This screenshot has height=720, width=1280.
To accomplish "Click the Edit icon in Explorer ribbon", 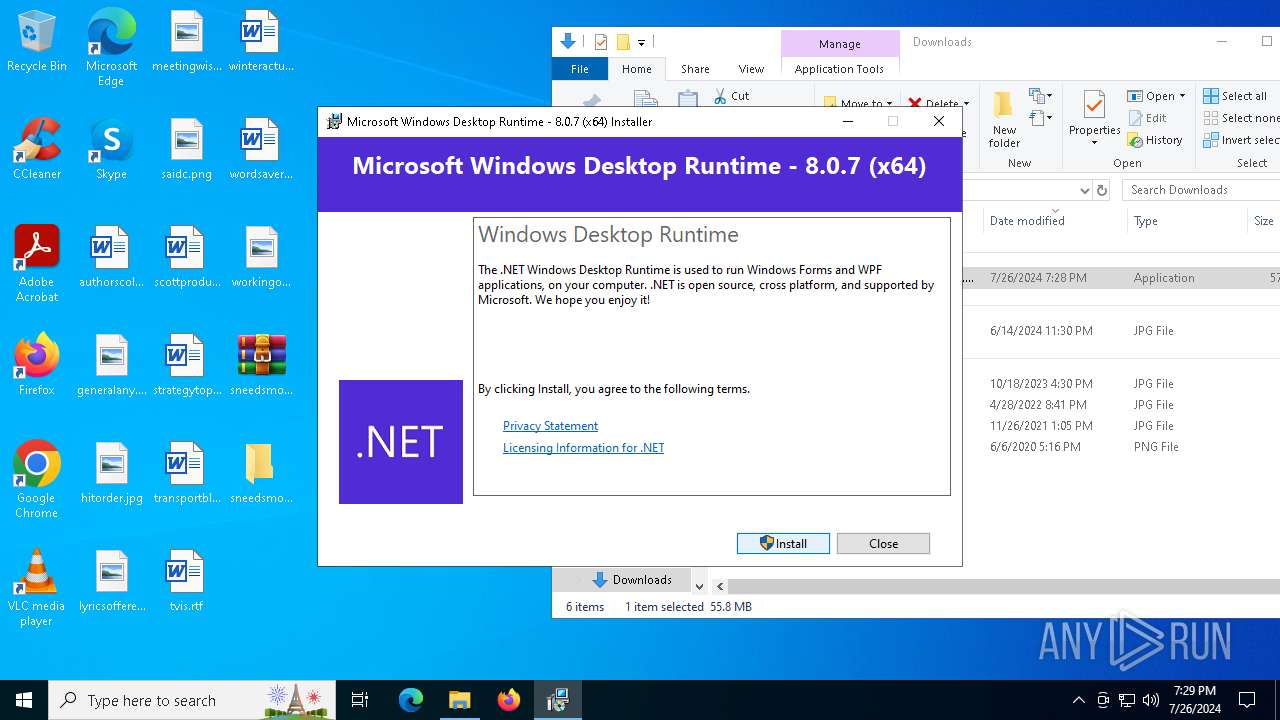I will [x=1135, y=118].
